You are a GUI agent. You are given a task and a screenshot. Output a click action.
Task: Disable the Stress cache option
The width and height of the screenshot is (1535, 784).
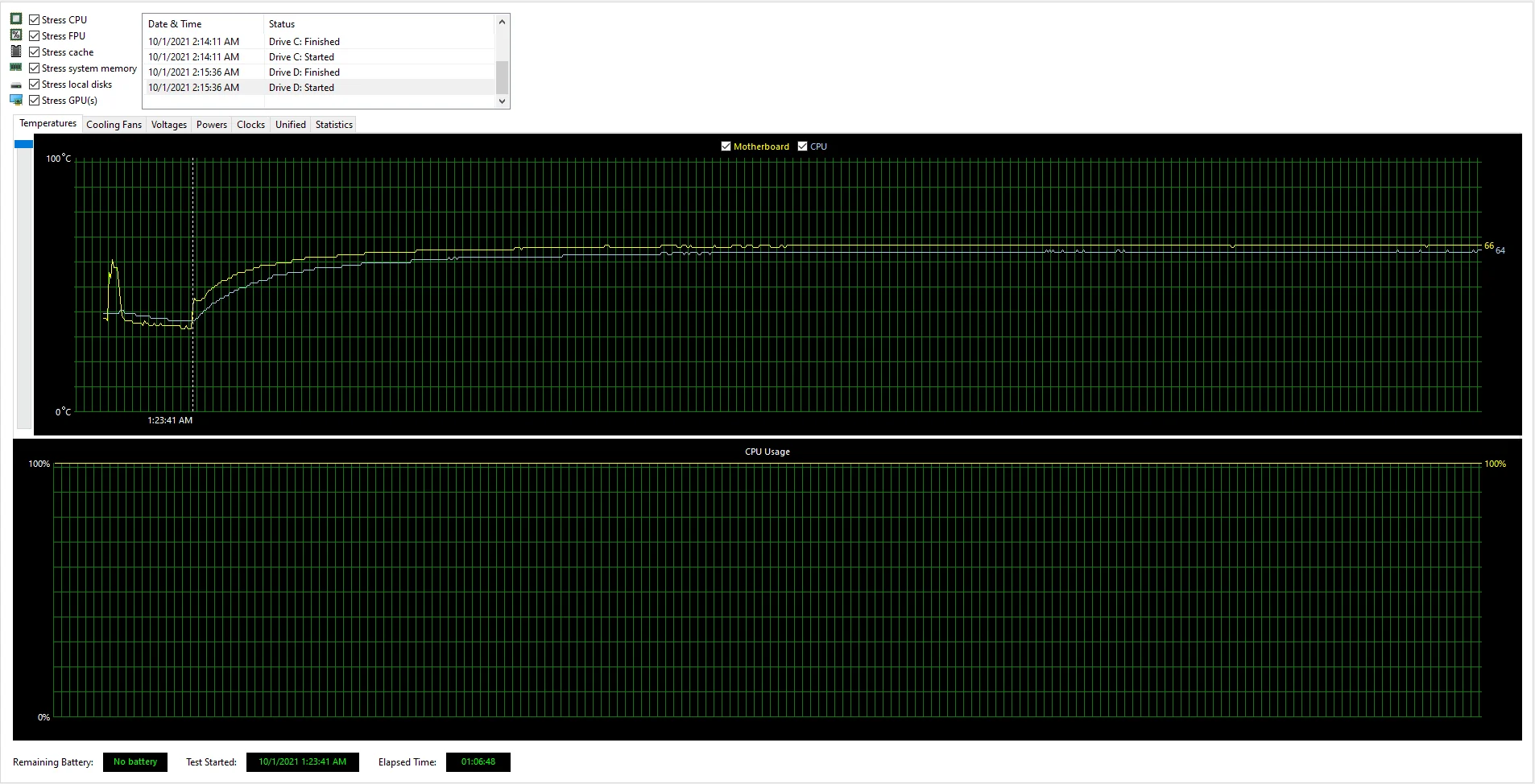tap(35, 52)
